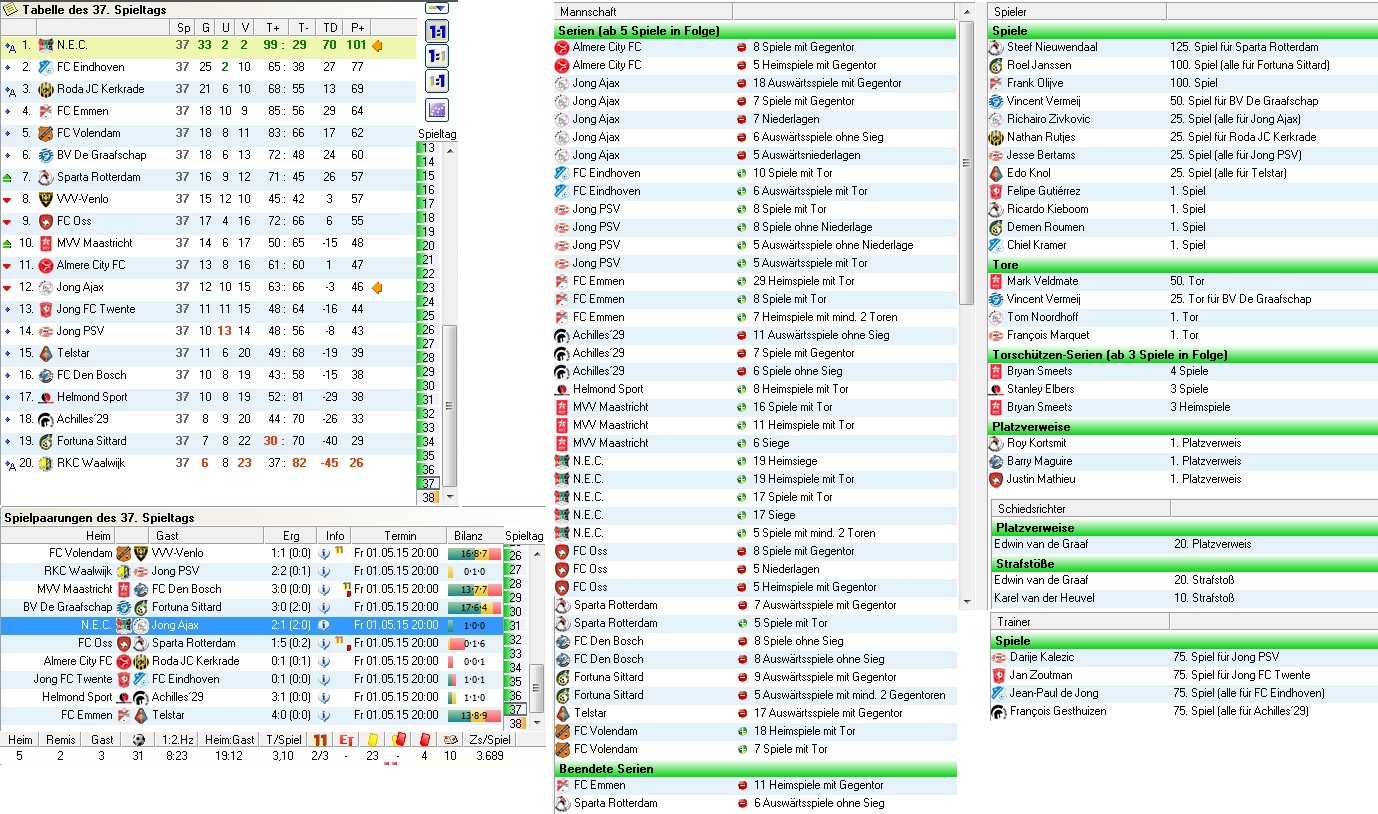Image resolution: width=1378 pixels, height=814 pixels.
Task: Click the spectators icon beside Zs/Spiel
Action: point(450,740)
